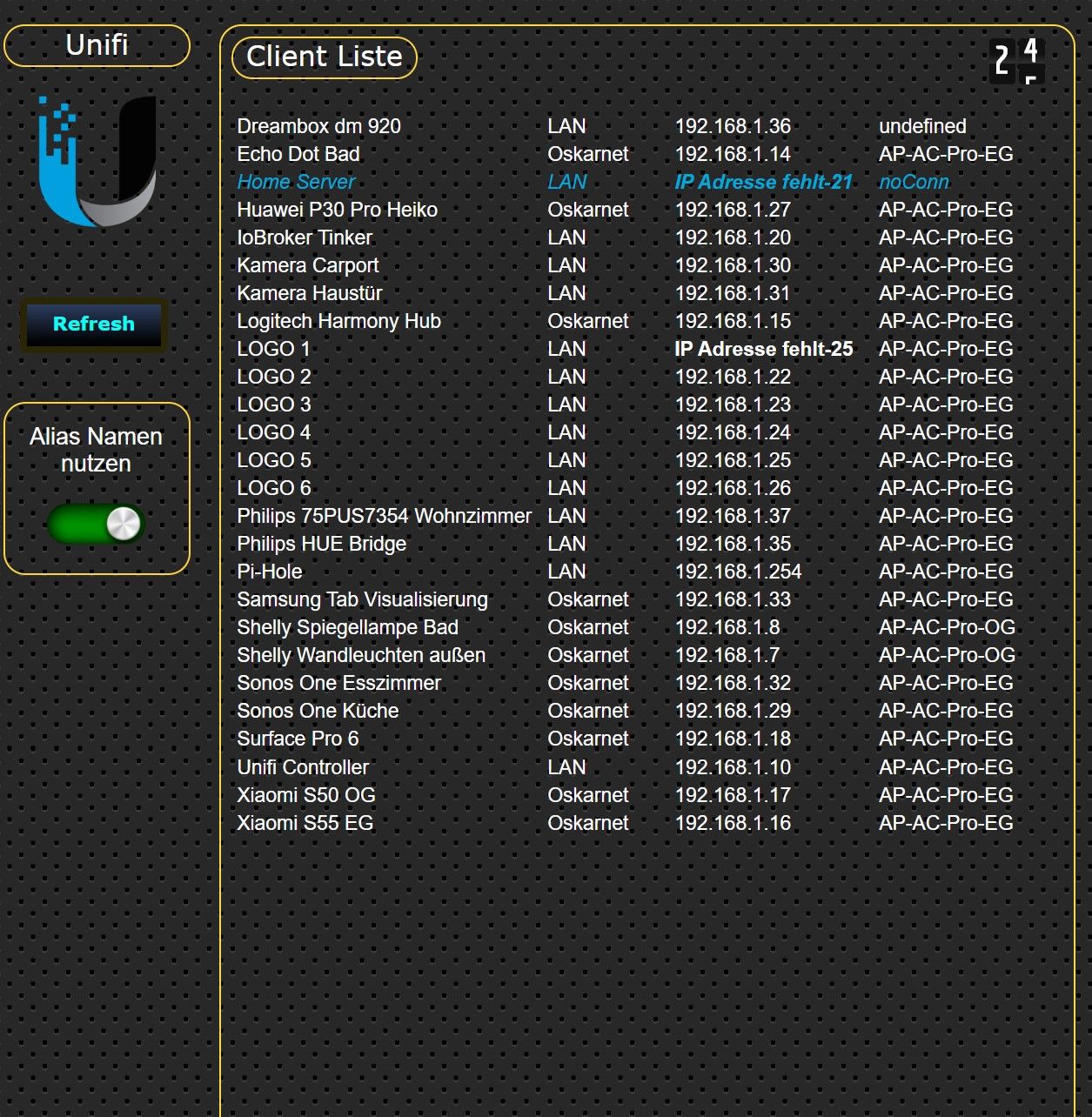Click the Alias Namen nutzen label
Image resolution: width=1092 pixels, height=1117 pixels.
point(97,450)
